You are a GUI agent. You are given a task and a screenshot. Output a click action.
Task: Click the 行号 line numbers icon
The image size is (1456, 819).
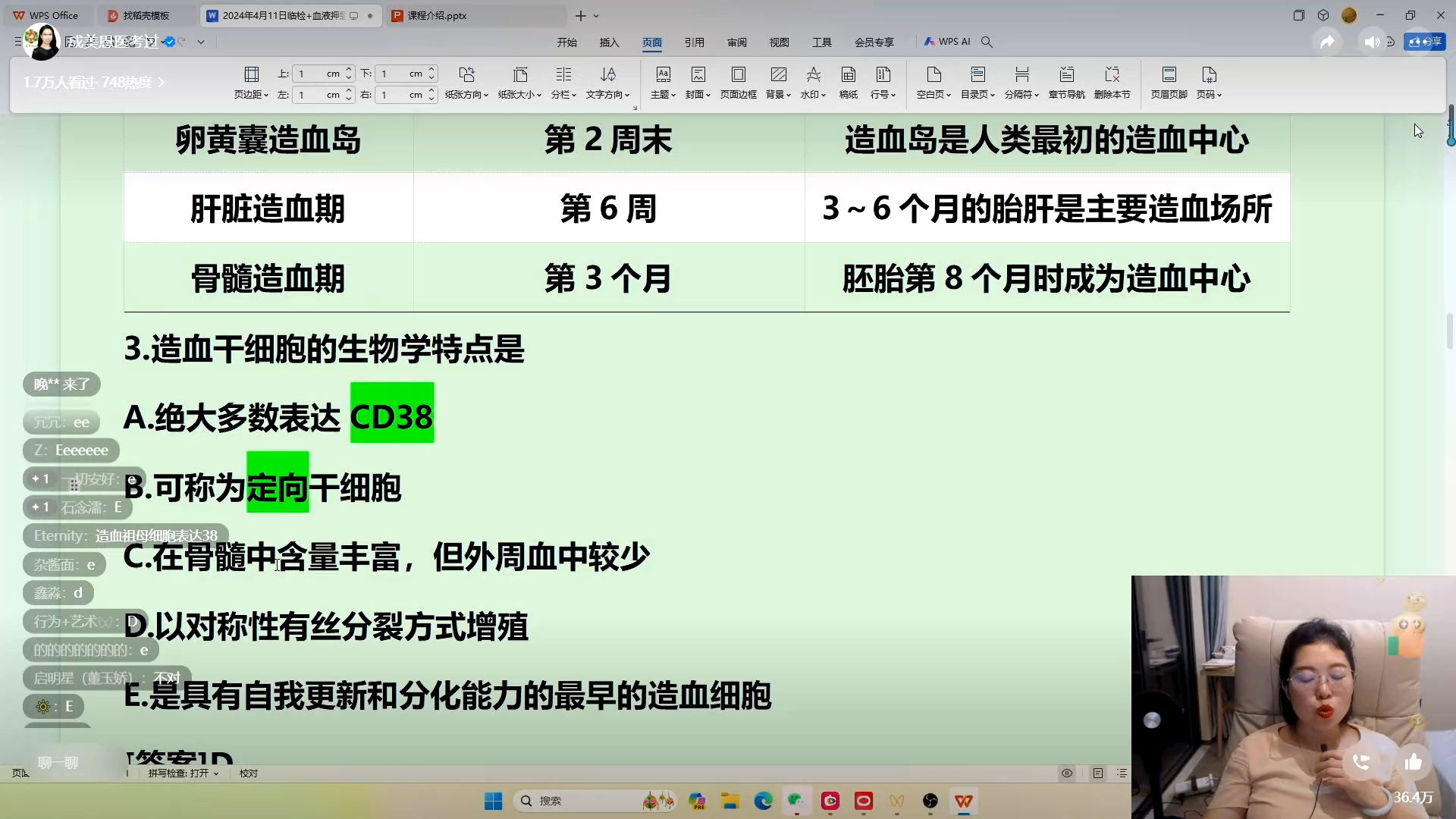(883, 74)
